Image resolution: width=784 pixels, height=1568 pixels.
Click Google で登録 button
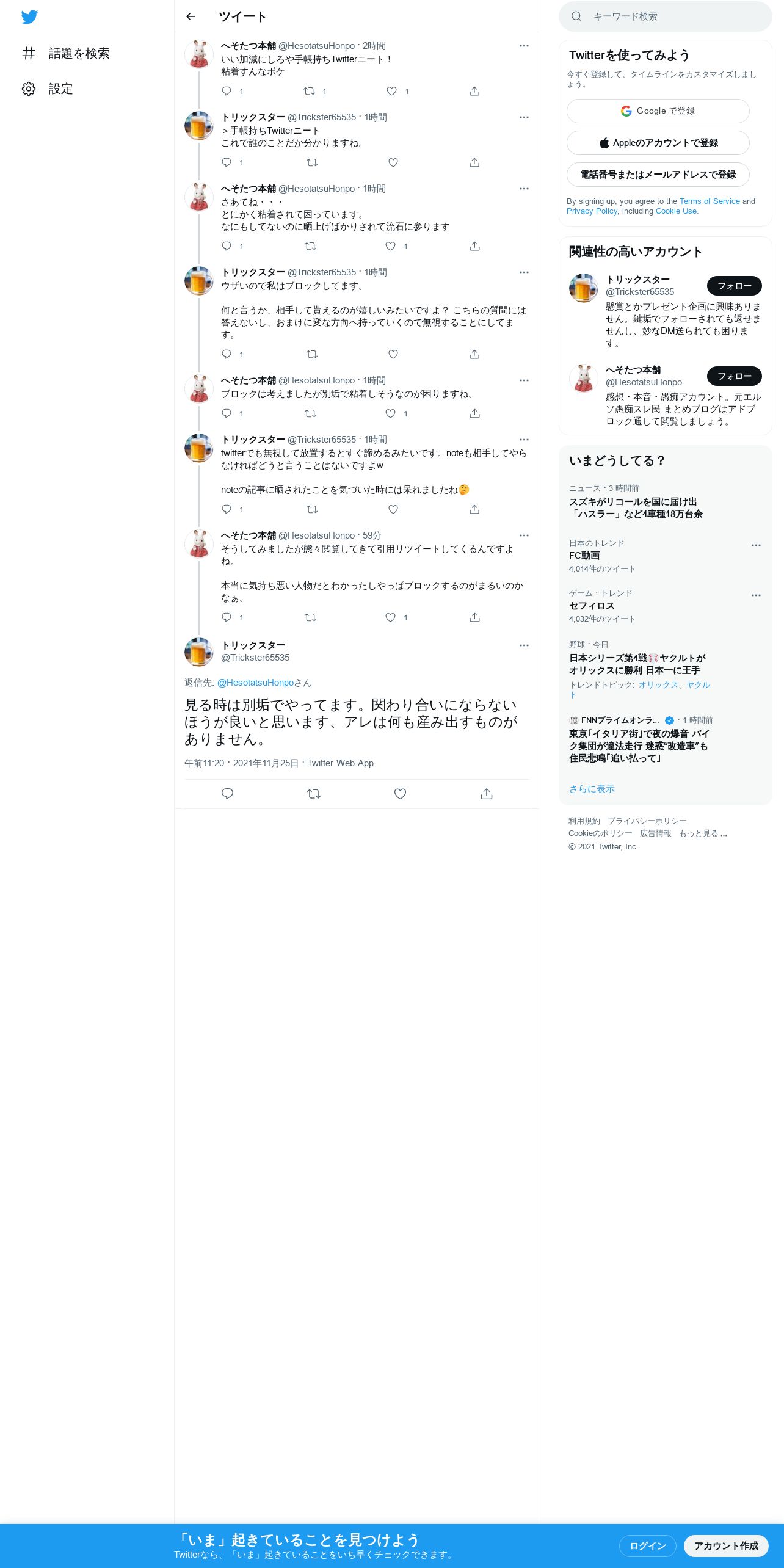point(658,111)
